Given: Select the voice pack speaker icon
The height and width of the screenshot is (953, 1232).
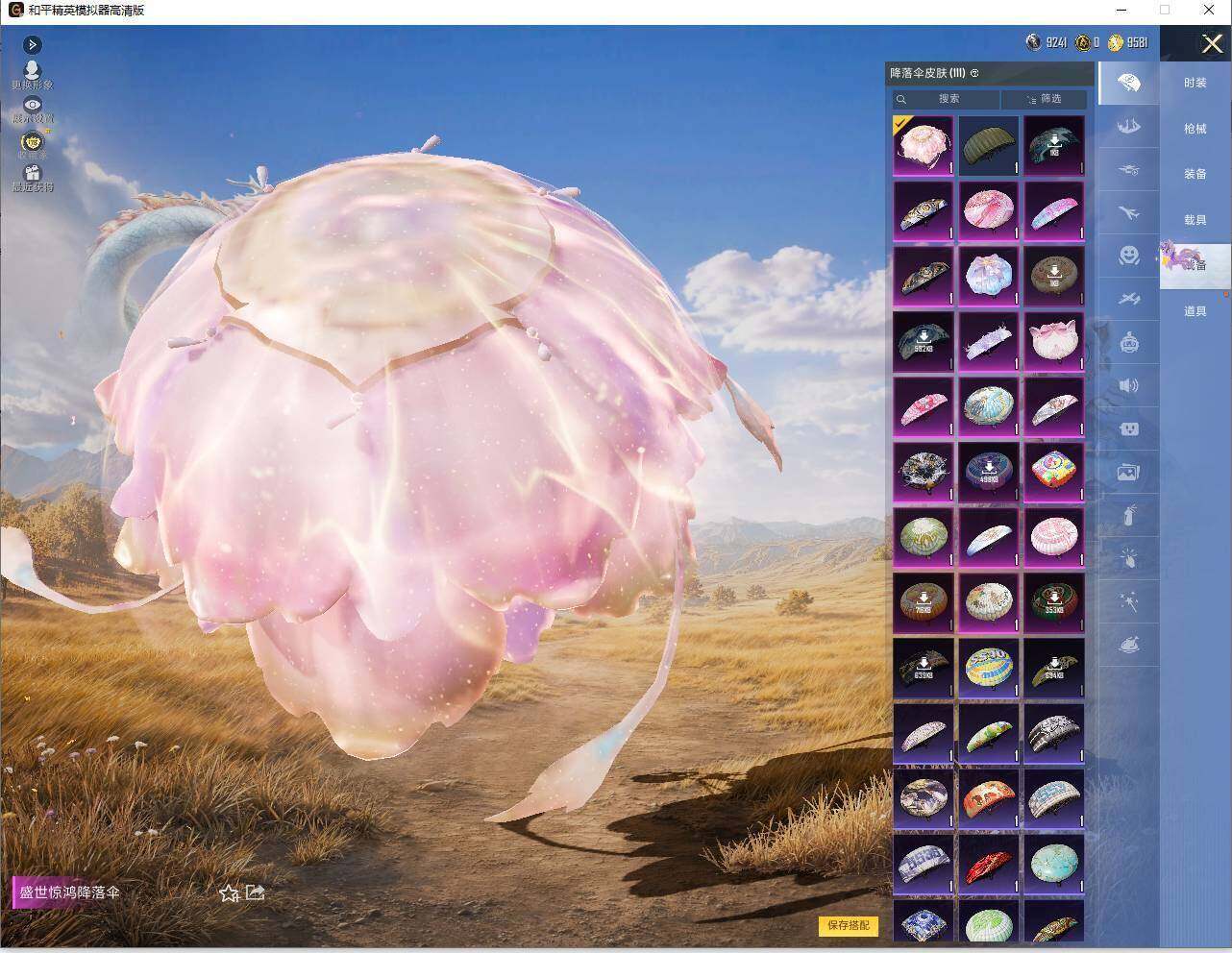Looking at the screenshot, I should 1129,385.
